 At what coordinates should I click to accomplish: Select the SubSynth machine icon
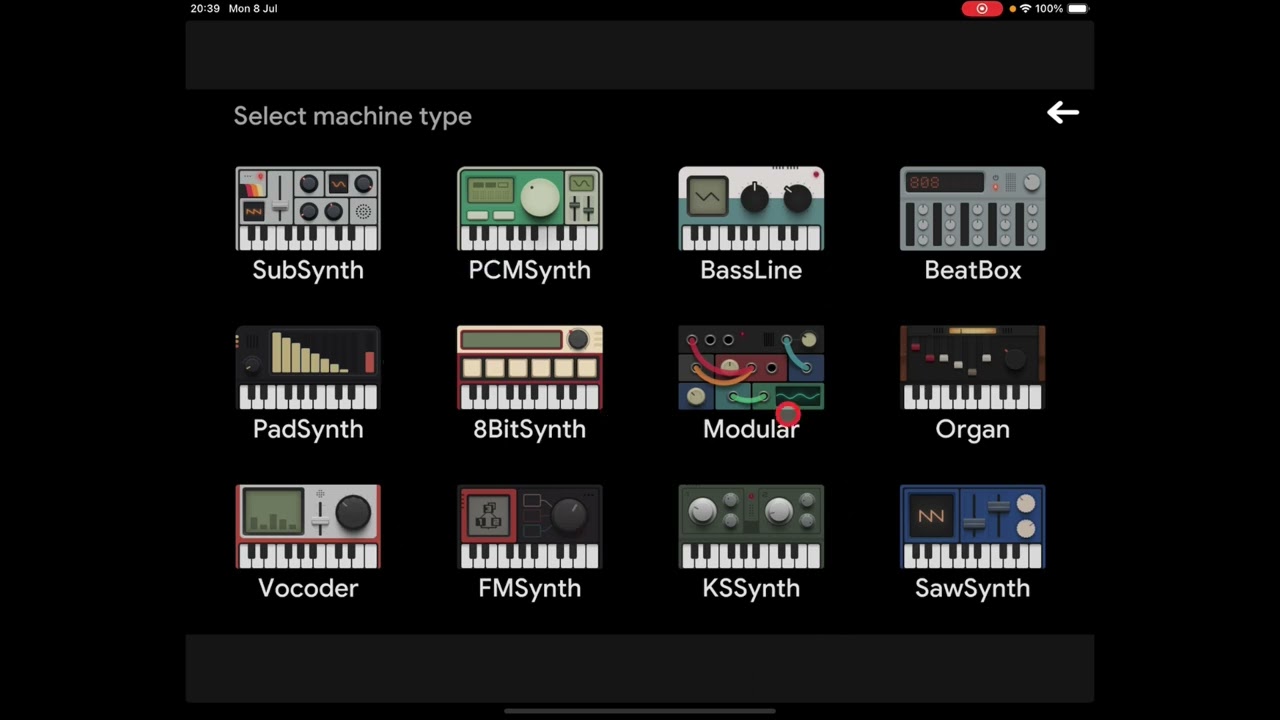[x=308, y=209]
